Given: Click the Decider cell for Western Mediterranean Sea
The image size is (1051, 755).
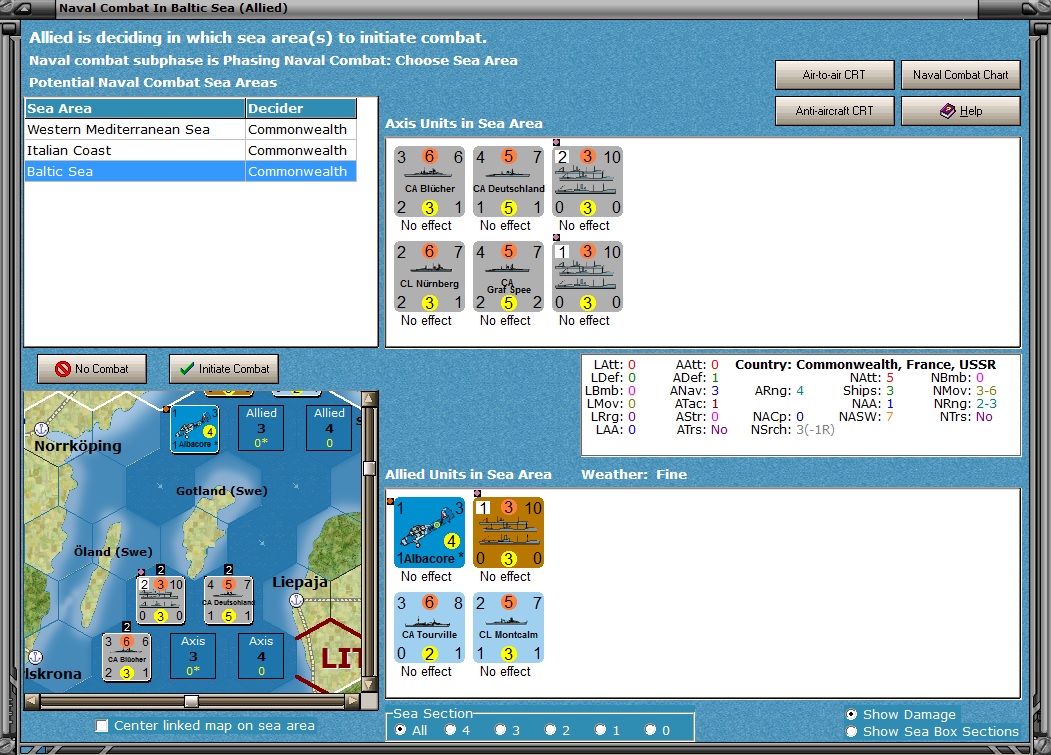Looking at the screenshot, I should click(301, 129).
